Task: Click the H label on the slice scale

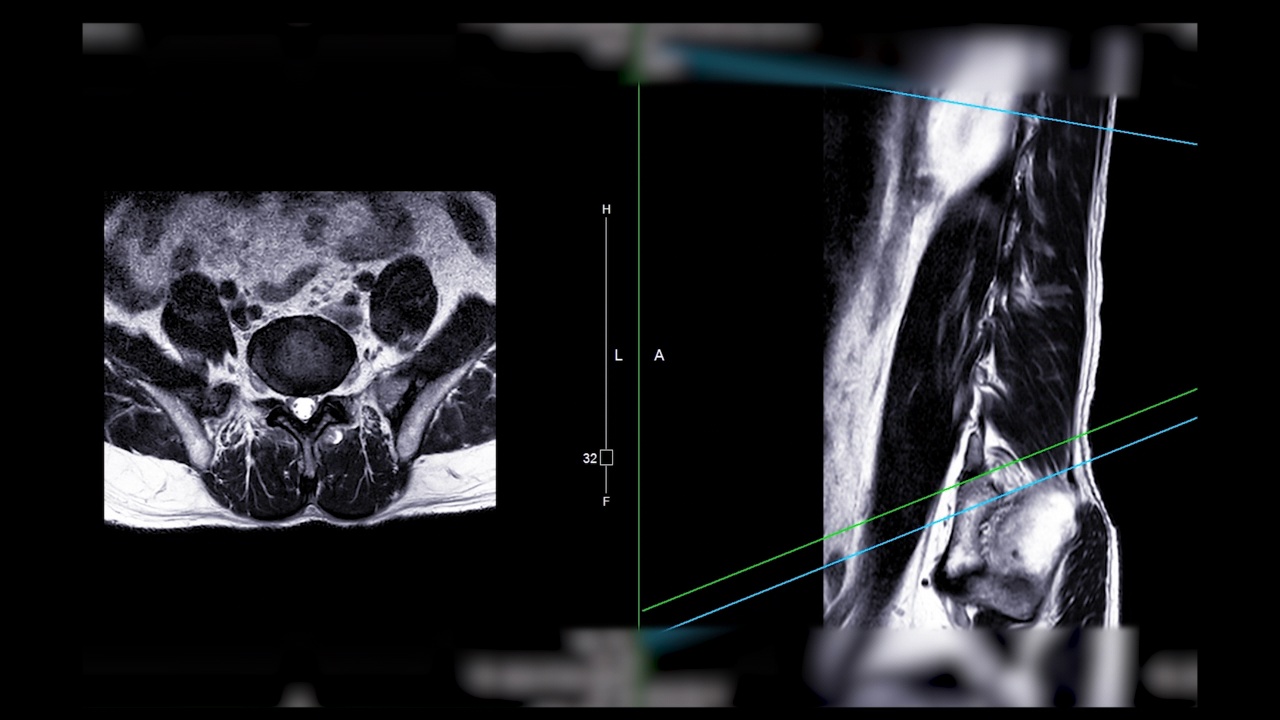Action: click(606, 209)
